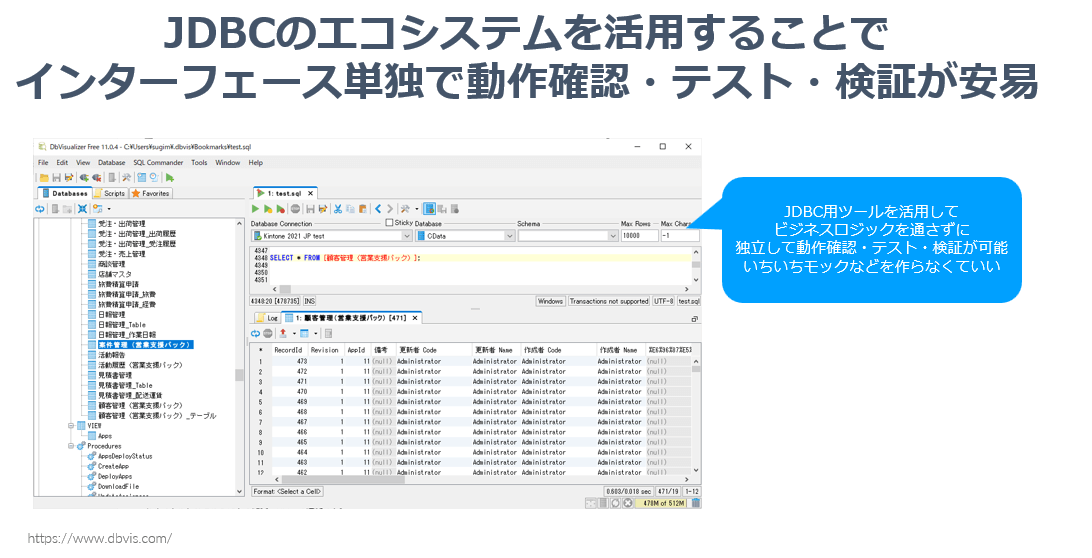The height and width of the screenshot is (558, 1092).
Task: Switch to the Log tab in results
Action: pyautogui.click(x=267, y=318)
